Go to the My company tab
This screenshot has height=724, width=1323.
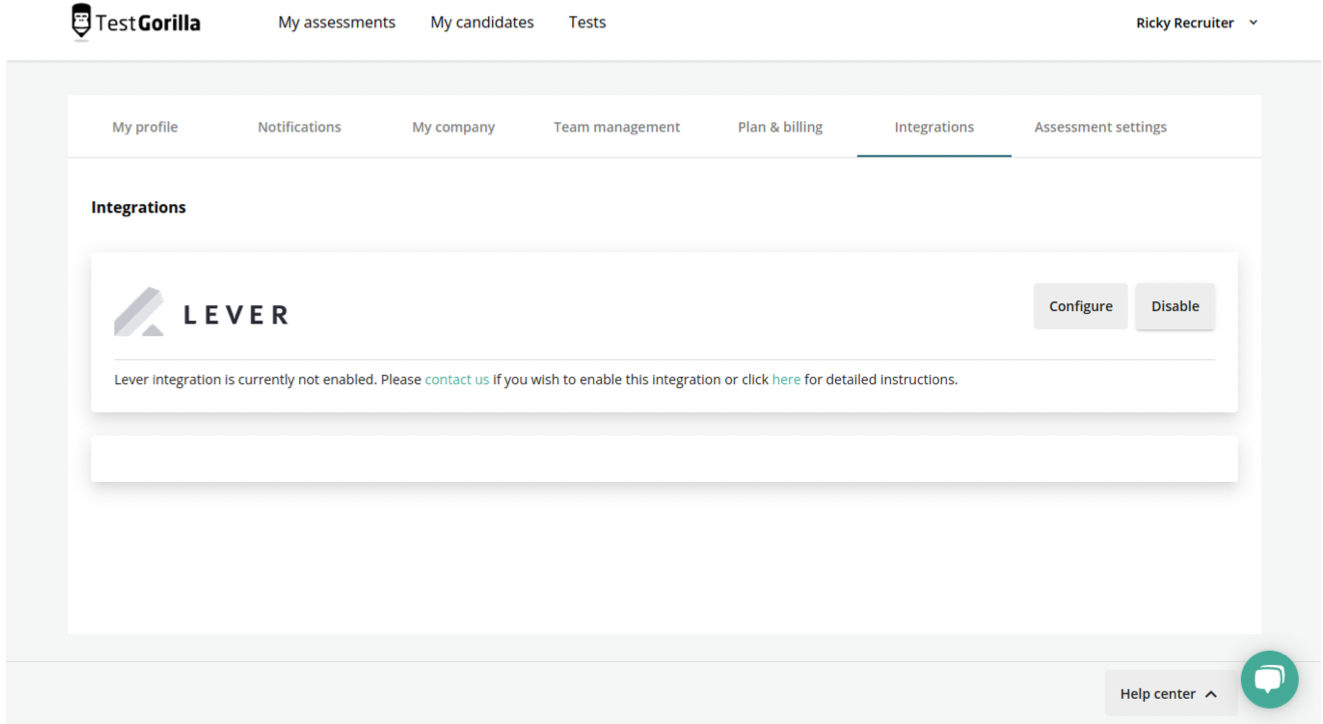pyautogui.click(x=453, y=126)
